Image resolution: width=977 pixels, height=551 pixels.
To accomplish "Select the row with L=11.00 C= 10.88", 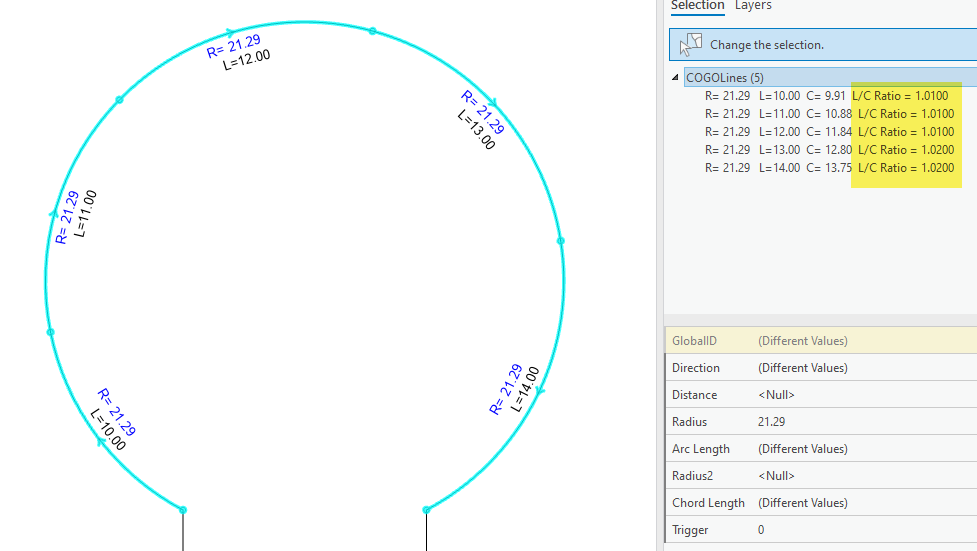I will coord(829,114).
